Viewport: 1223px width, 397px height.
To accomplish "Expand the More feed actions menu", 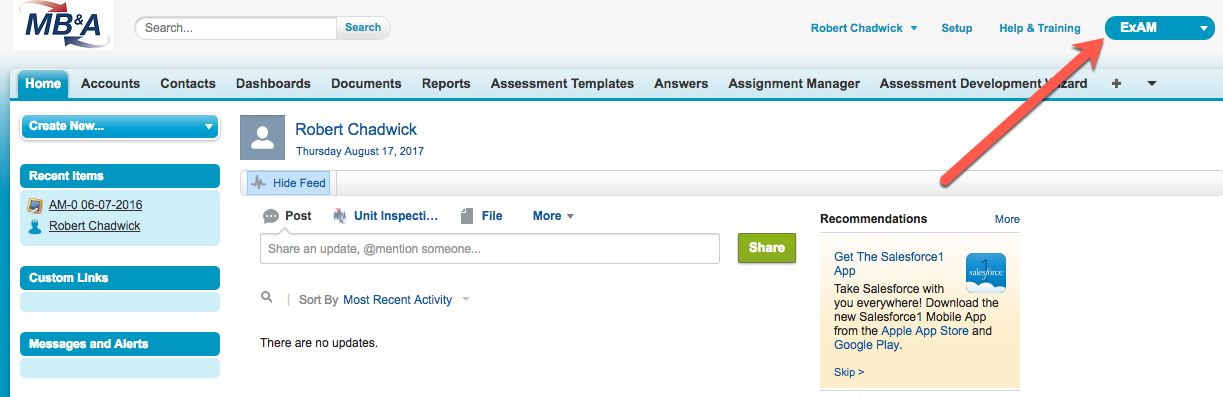I will [x=553, y=216].
